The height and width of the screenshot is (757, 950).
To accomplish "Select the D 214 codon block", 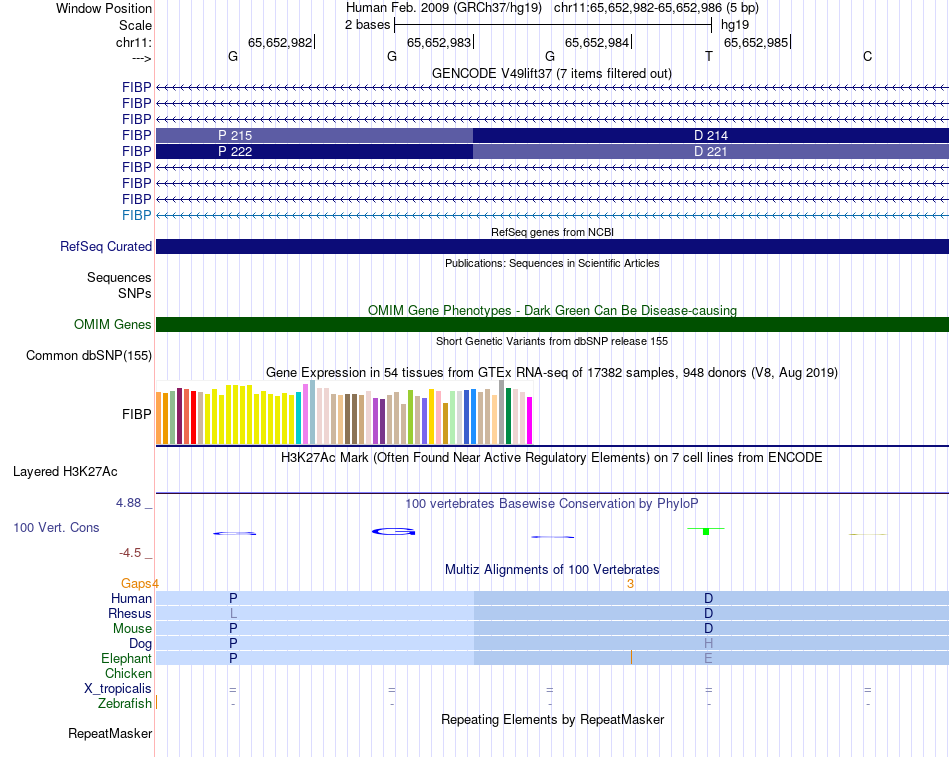I will pyautogui.click(x=711, y=135).
